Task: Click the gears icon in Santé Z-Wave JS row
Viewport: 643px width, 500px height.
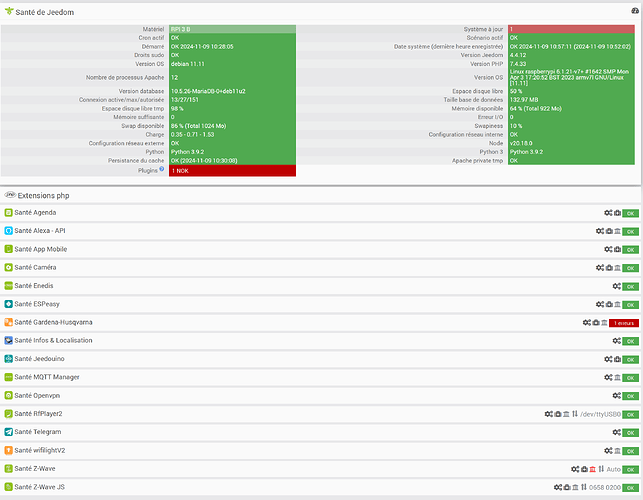Action: tap(558, 487)
